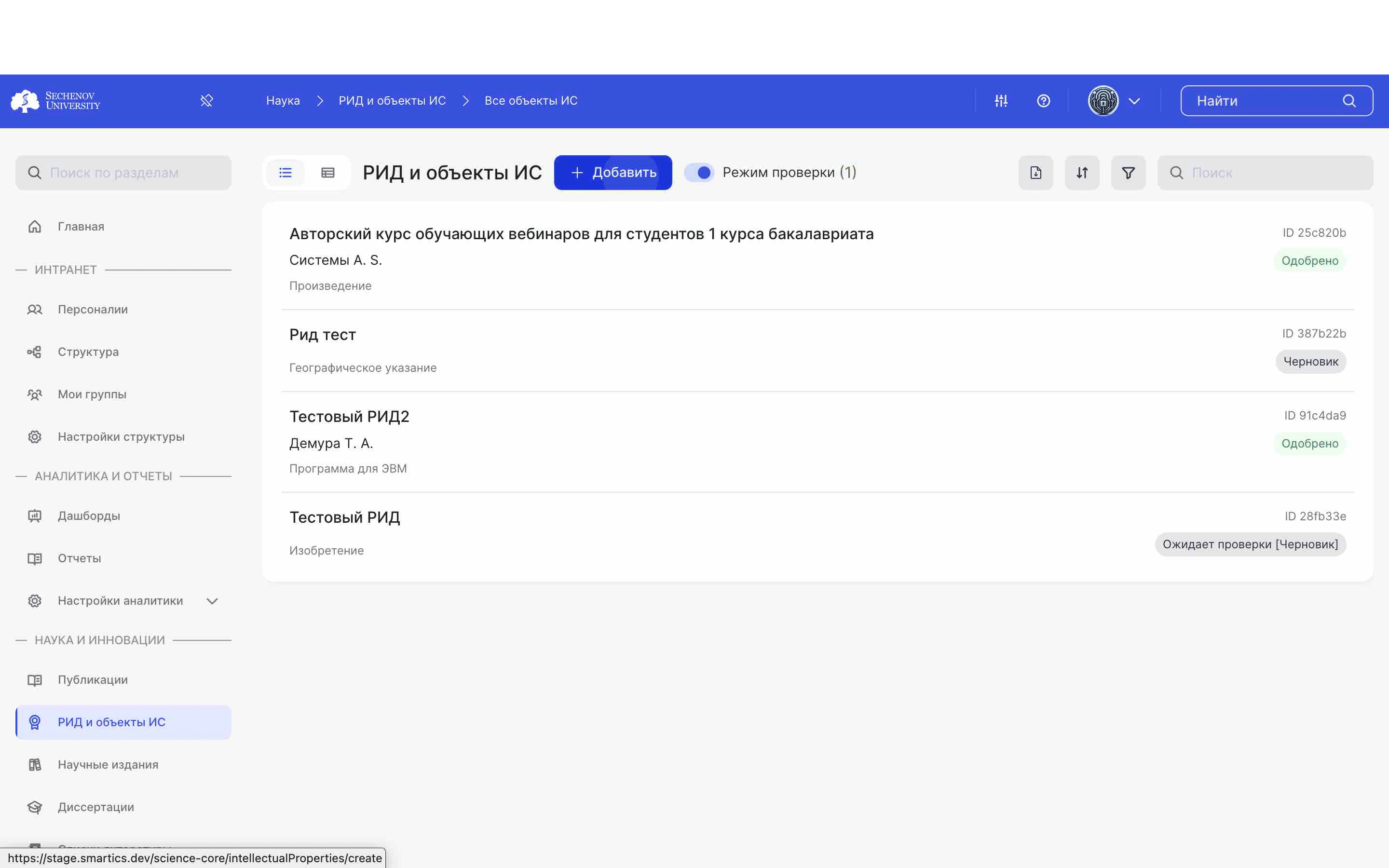Click Одобрено status of Авторский курс
Image resolution: width=1389 pixels, height=868 pixels.
[1310, 260]
